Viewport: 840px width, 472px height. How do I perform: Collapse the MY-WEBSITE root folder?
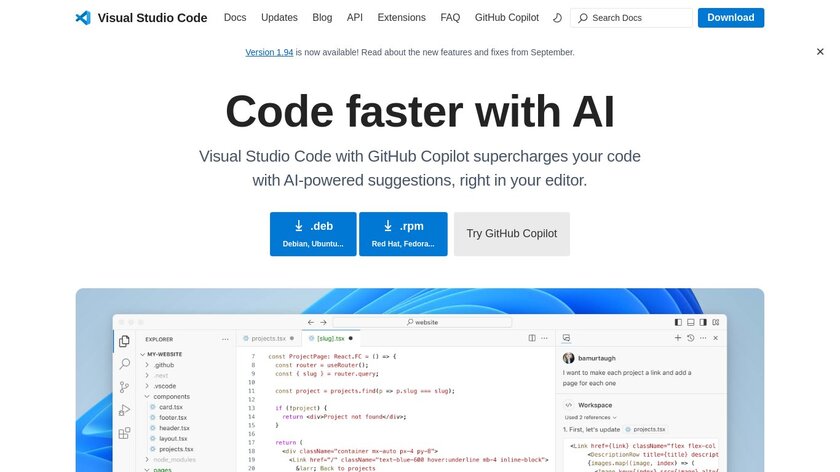click(142, 354)
